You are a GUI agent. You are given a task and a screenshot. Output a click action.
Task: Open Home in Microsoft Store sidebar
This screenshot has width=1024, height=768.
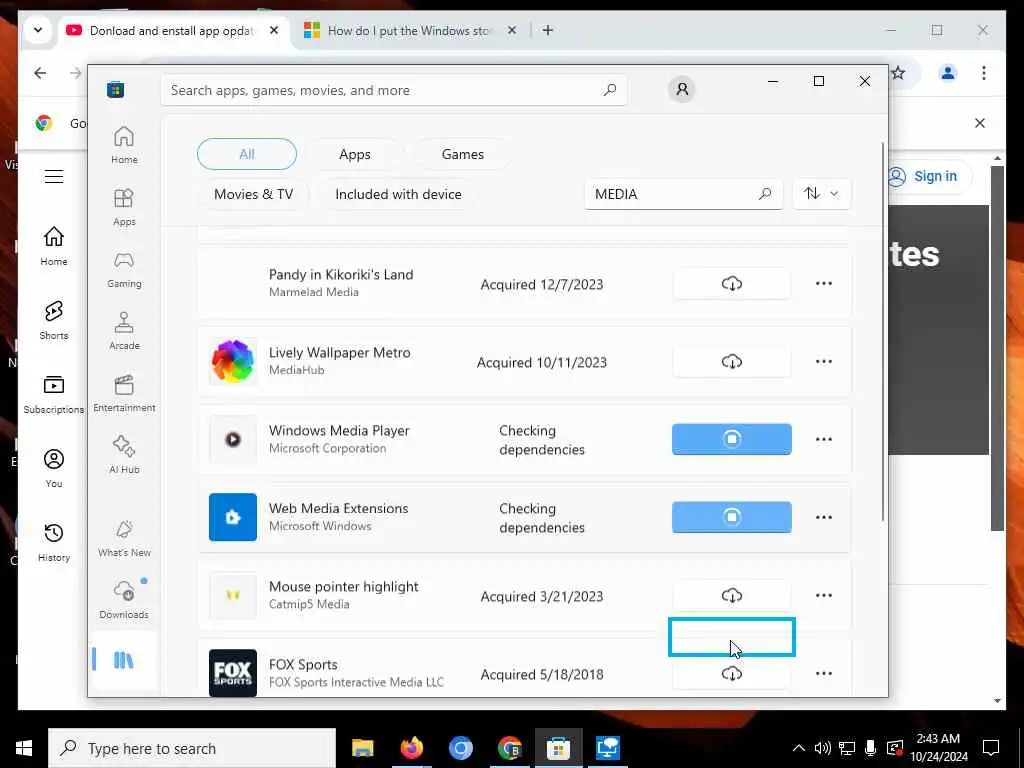(x=124, y=145)
